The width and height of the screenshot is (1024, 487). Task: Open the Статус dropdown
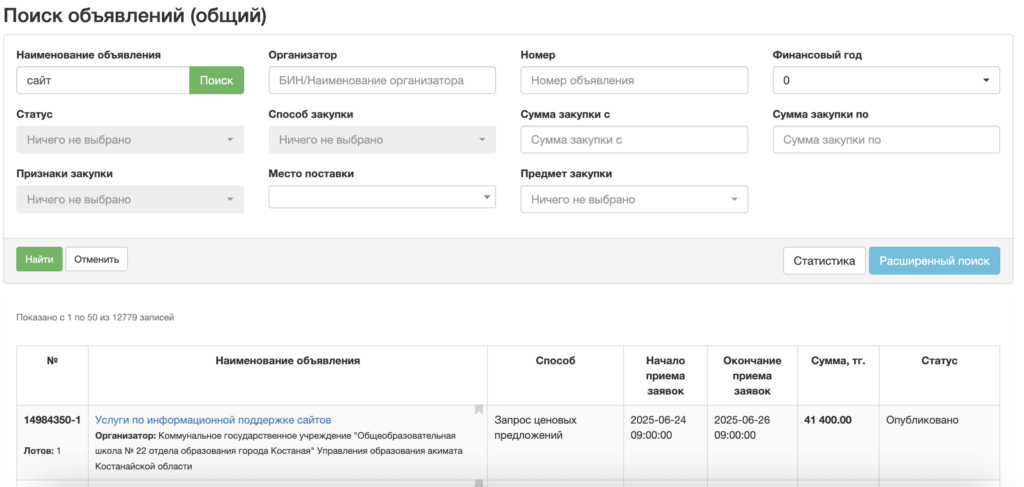[x=130, y=140]
